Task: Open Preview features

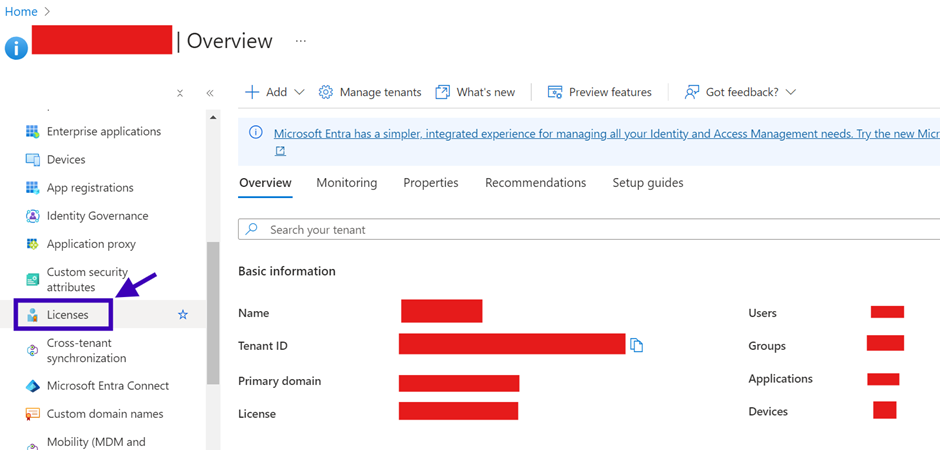Action: click(599, 92)
